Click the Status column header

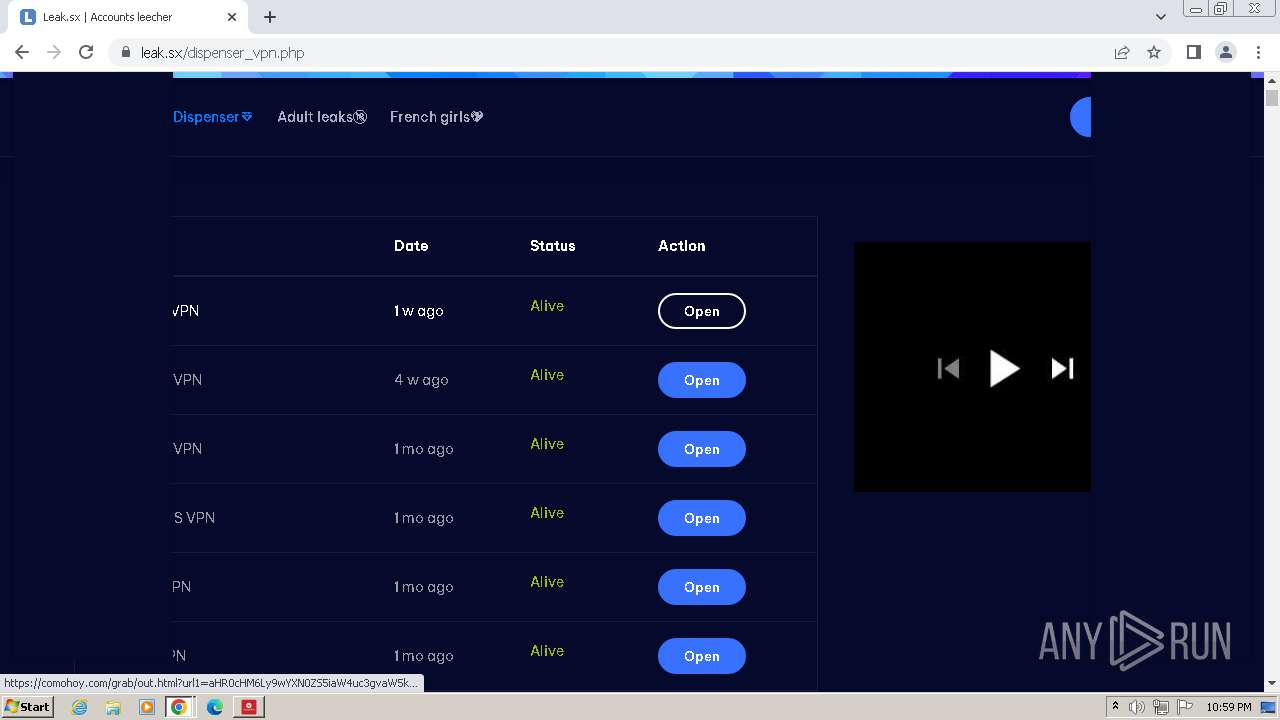(x=552, y=246)
